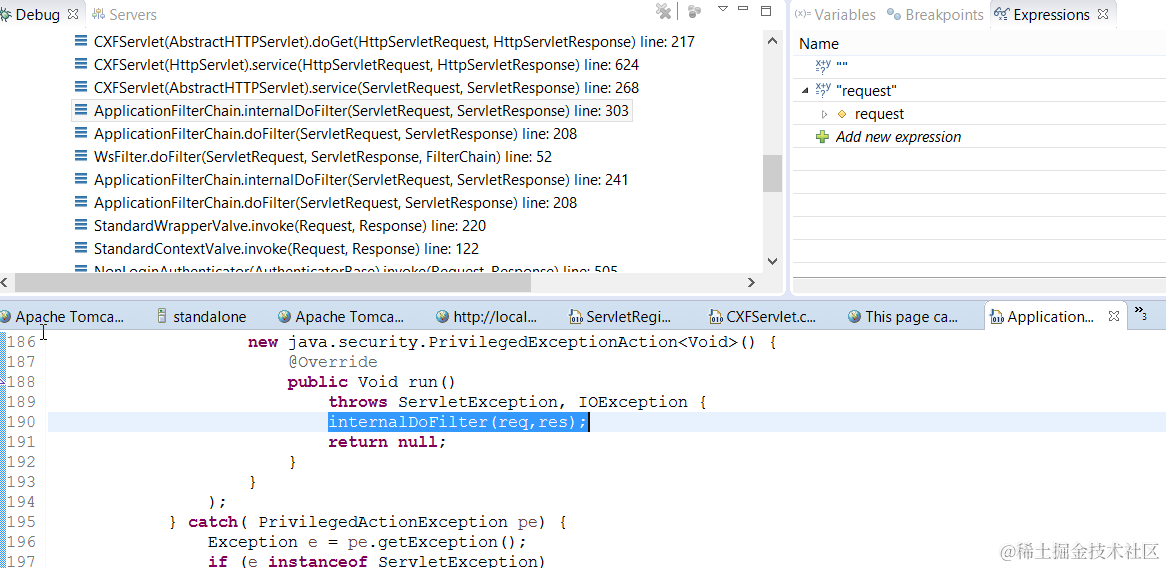Open the This page ca... browser tab
Screen dimensions: 1166x568
(904, 317)
